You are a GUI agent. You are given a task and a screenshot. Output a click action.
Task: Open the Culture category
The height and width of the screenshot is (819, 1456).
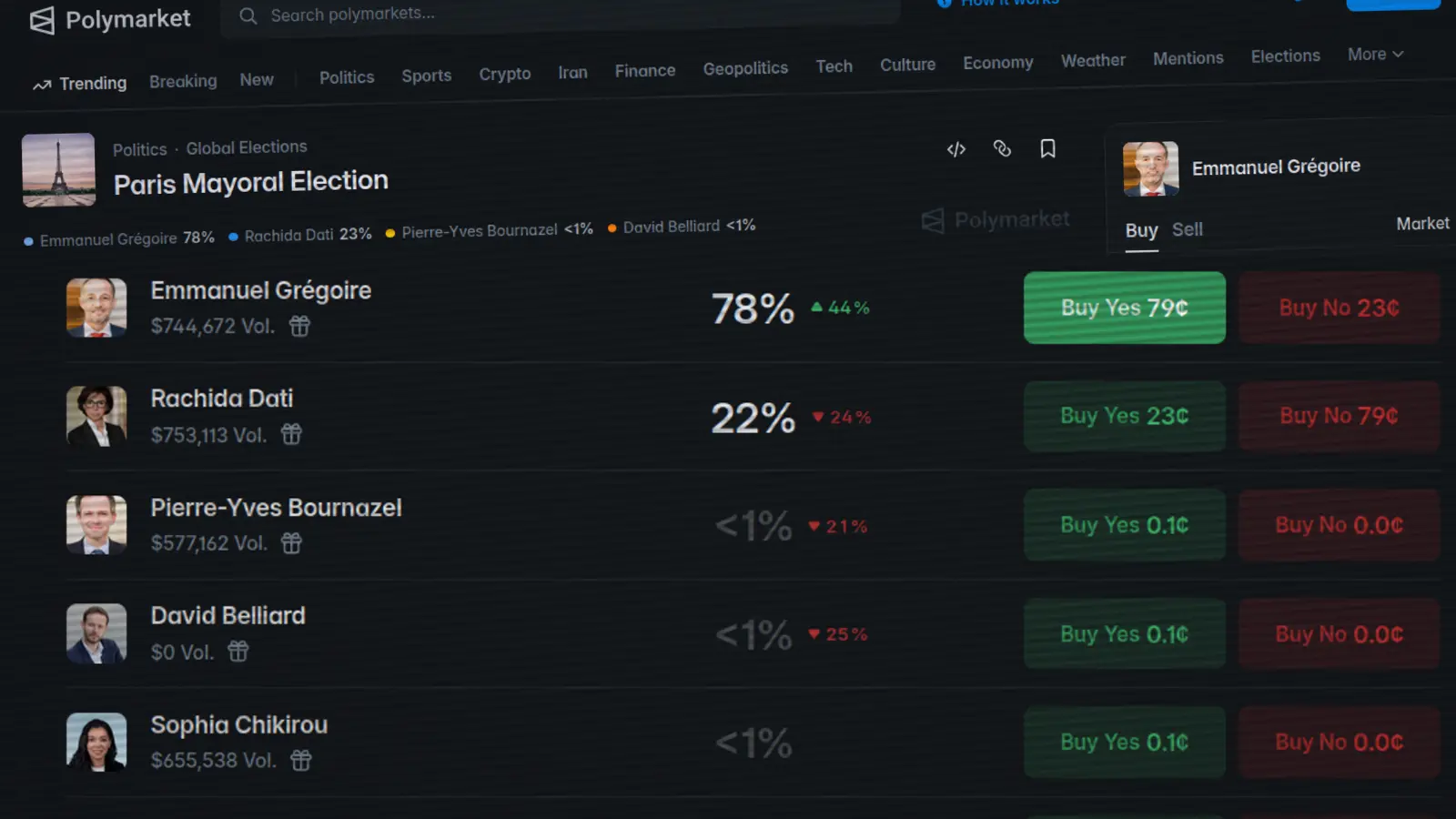coord(907,65)
